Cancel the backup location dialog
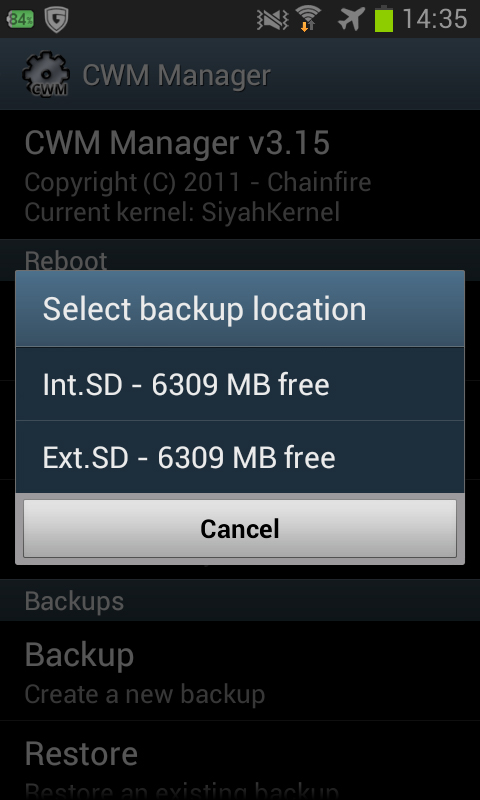Image resolution: width=480 pixels, height=800 pixels. point(240,529)
